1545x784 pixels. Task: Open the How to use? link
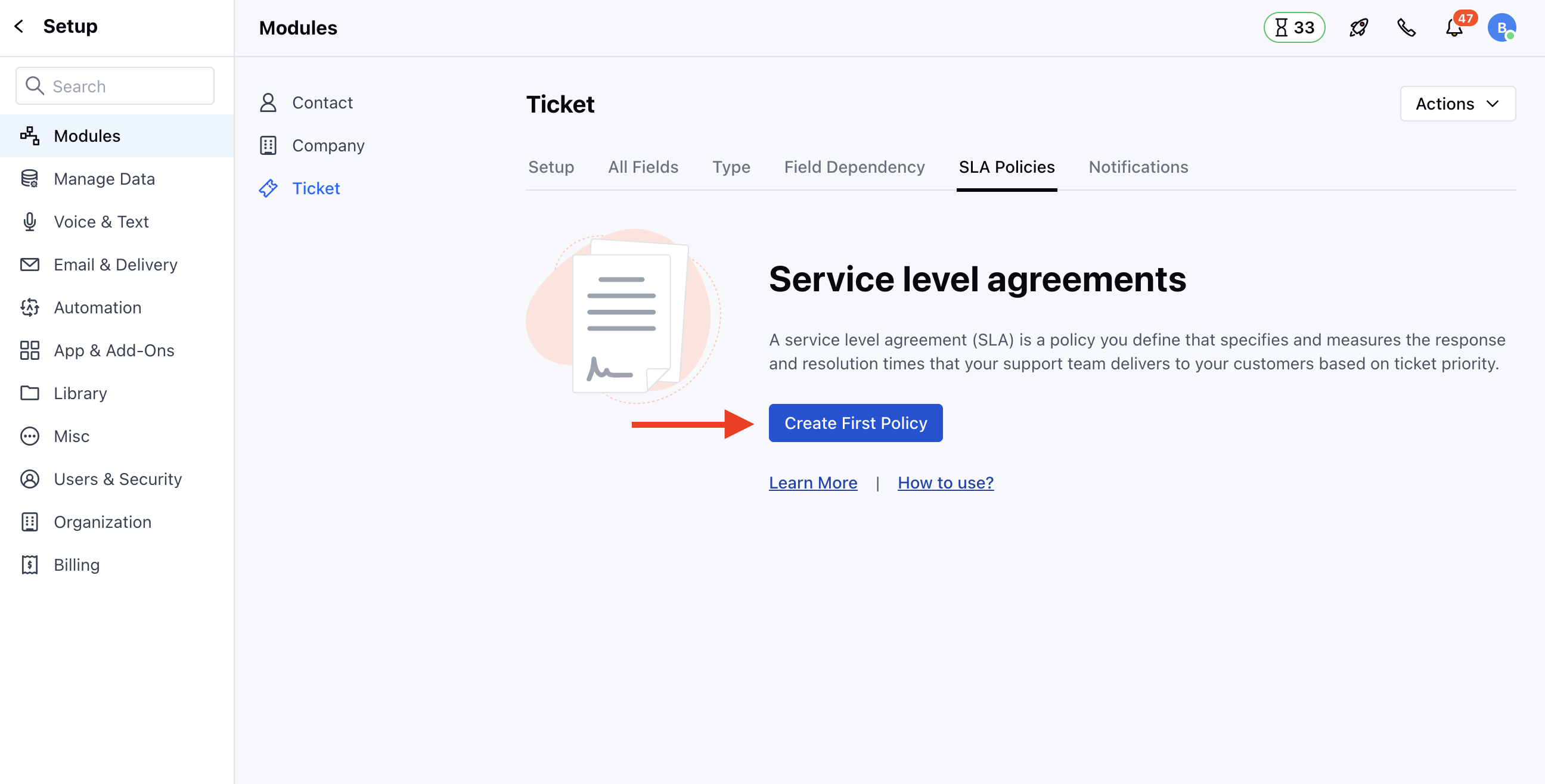click(x=945, y=483)
